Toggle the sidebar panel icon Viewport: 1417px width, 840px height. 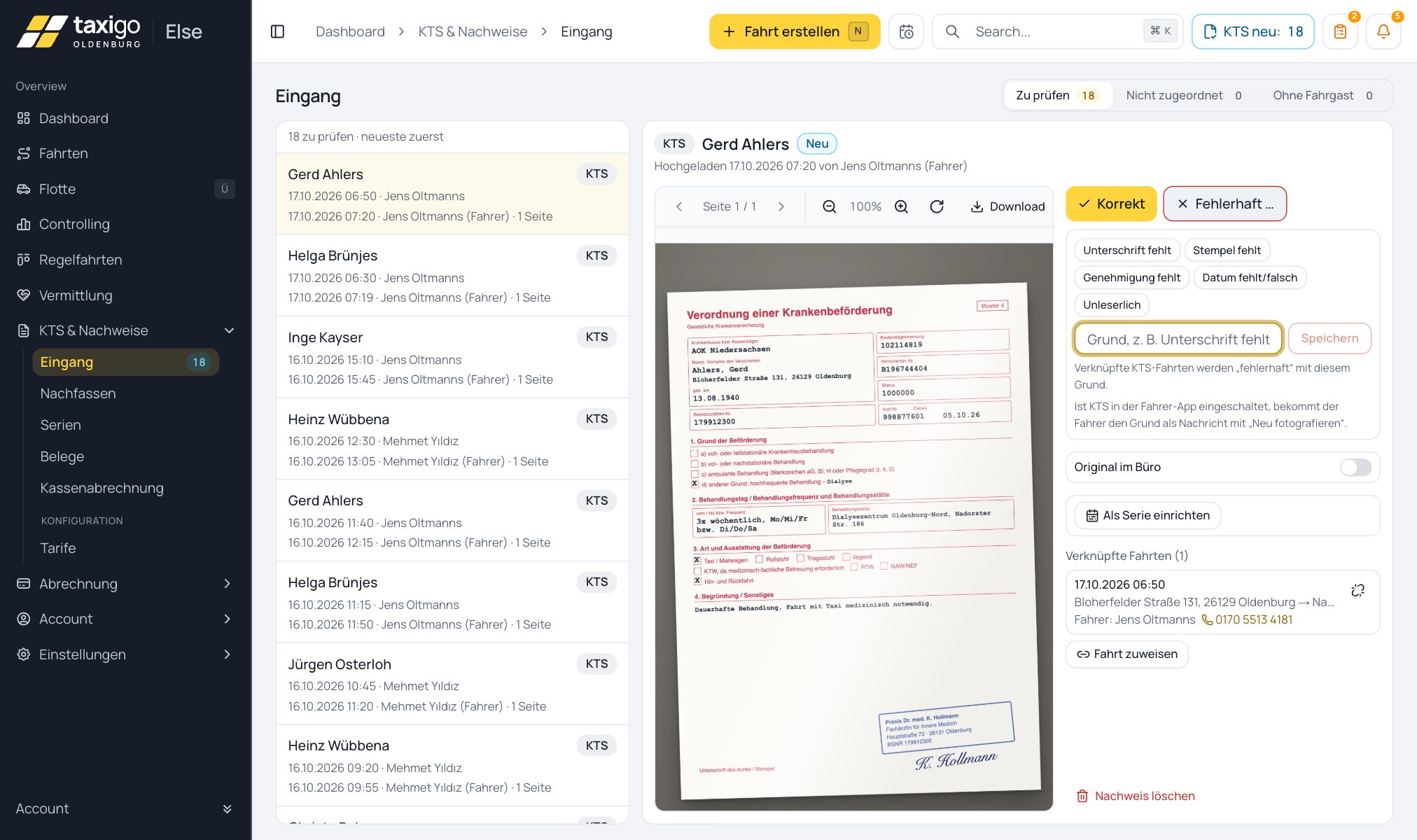(277, 31)
